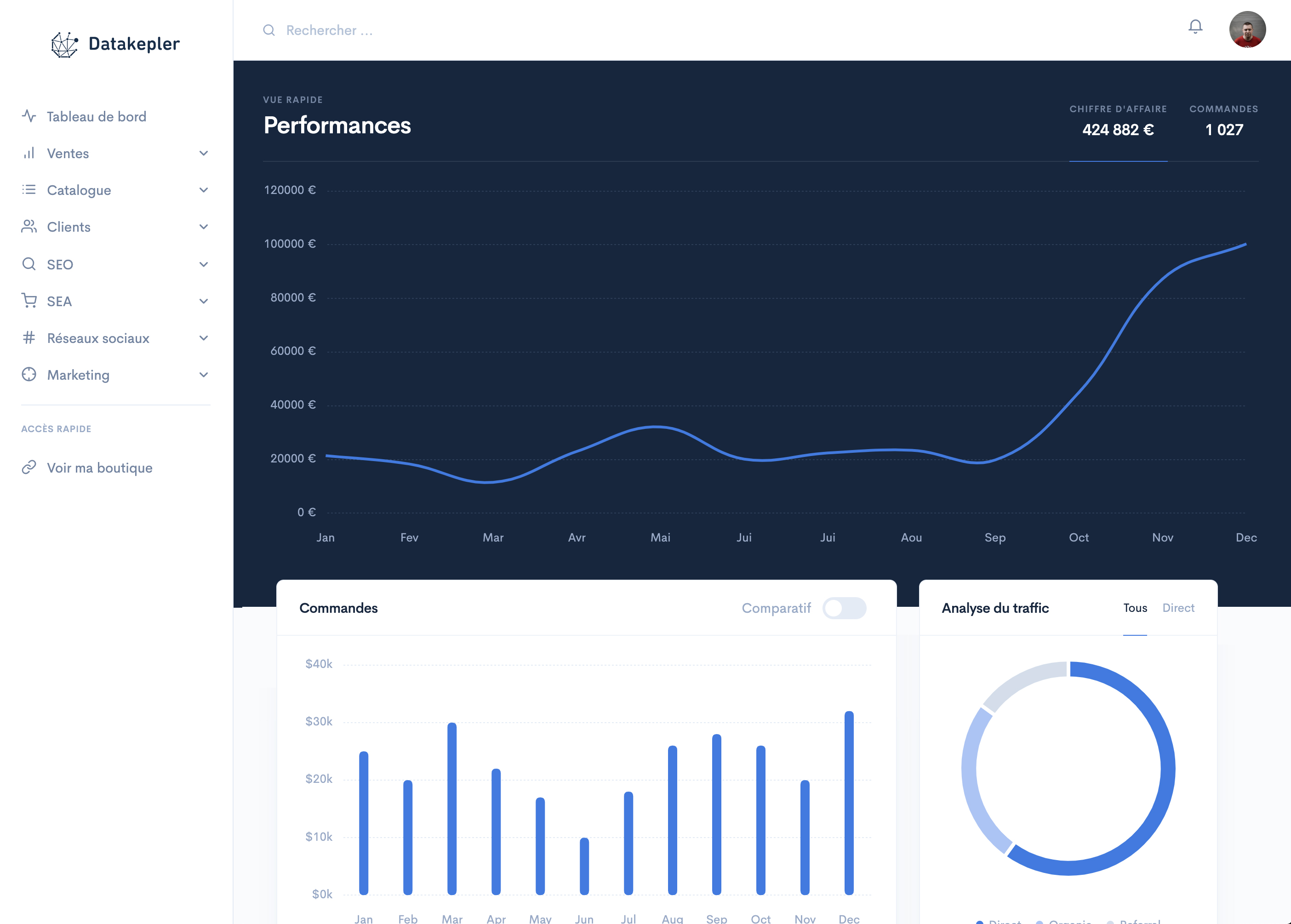Click the notification bell icon
Screen dimensions: 1291x924
pyautogui.click(x=1195, y=27)
